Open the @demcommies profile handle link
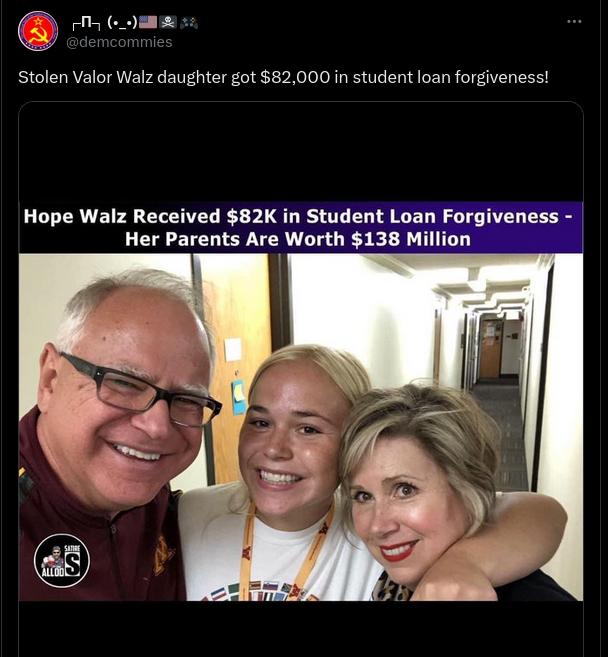The width and height of the screenshot is (608, 657). point(119,42)
